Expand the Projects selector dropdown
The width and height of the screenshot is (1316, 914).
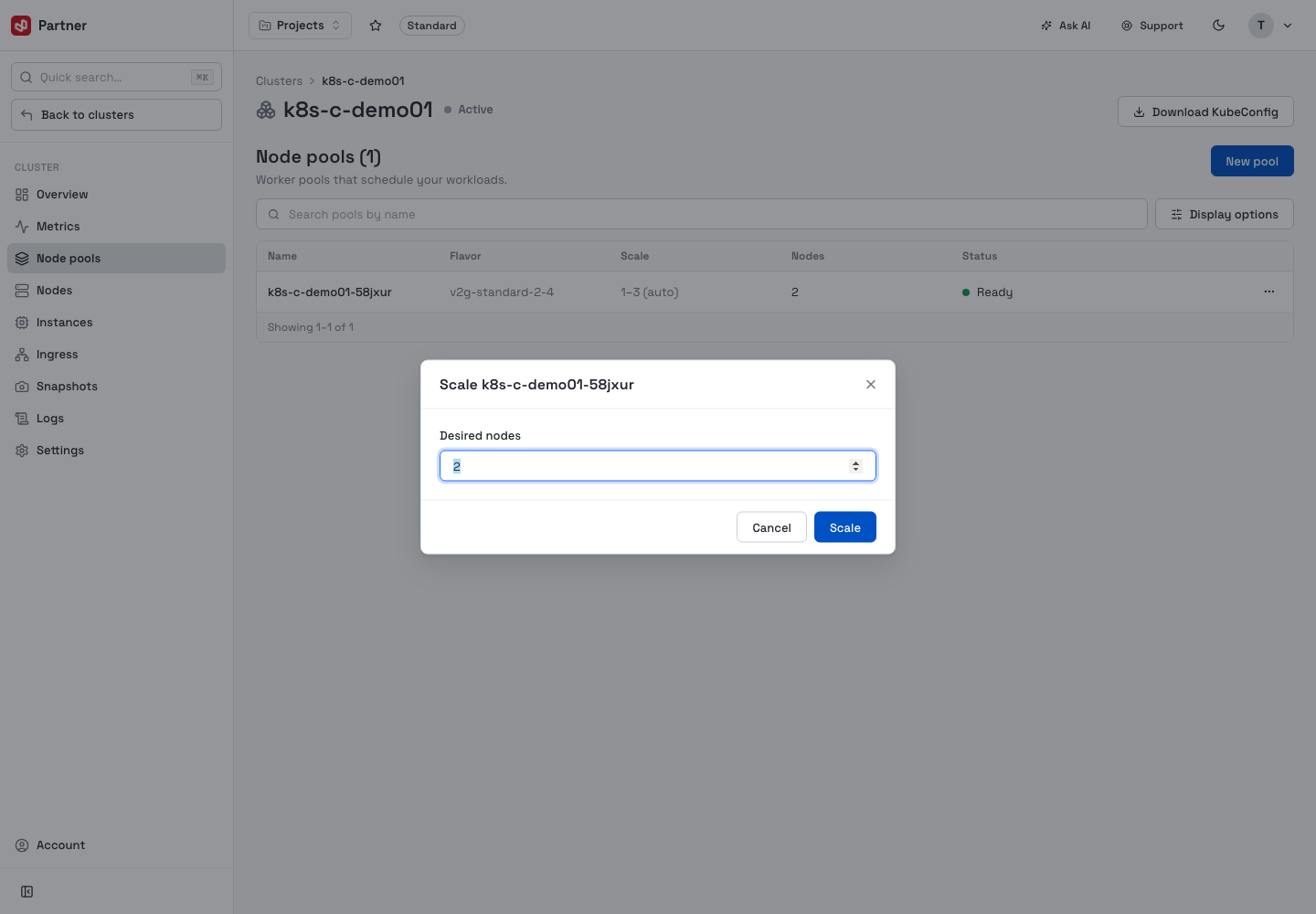point(300,26)
